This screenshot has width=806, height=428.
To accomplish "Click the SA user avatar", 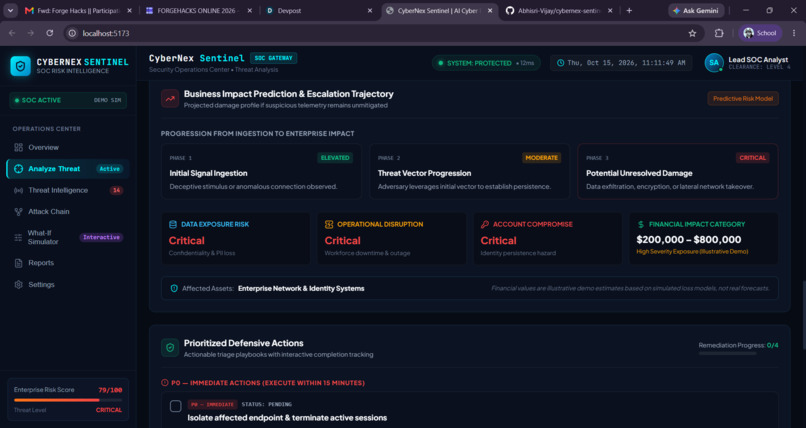I will click(714, 63).
